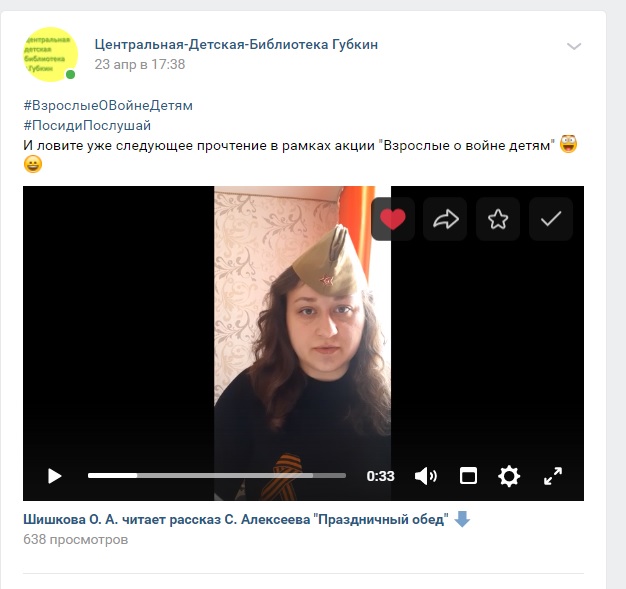Viewport: 626px width, 589px height.
Task: Seek on the video progress bar
Action: coord(217,476)
